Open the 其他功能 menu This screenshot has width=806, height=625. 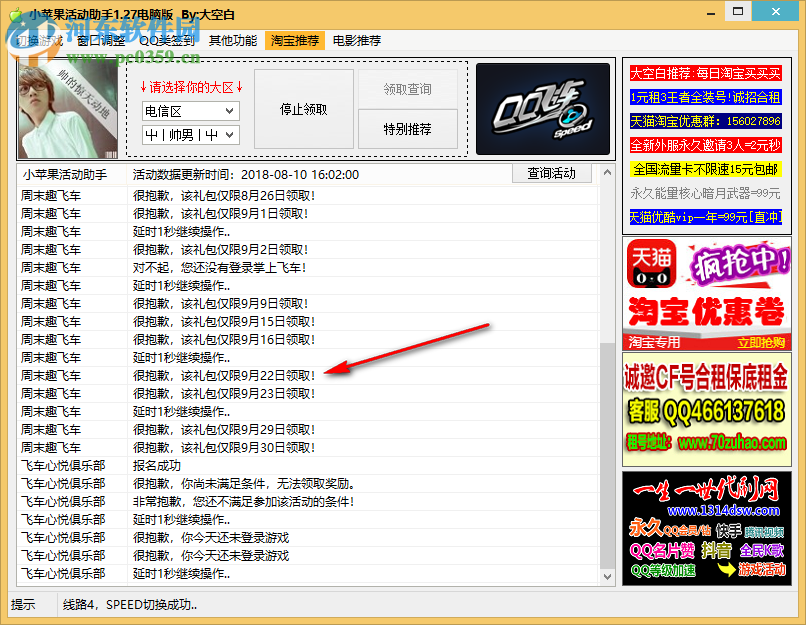(233, 41)
